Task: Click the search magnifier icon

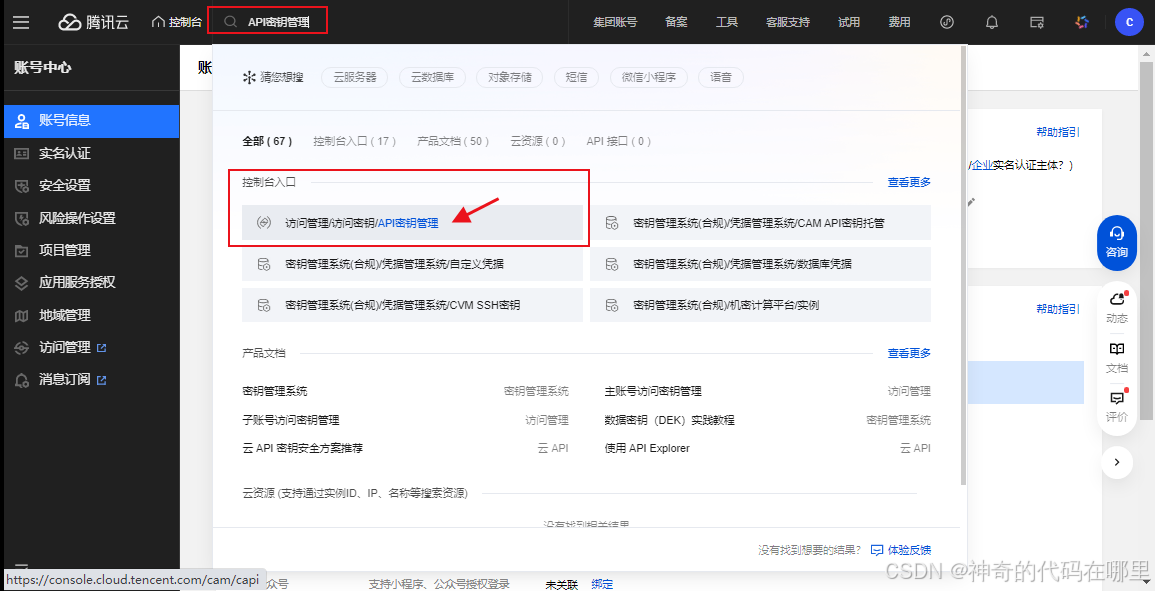Action: [231, 22]
